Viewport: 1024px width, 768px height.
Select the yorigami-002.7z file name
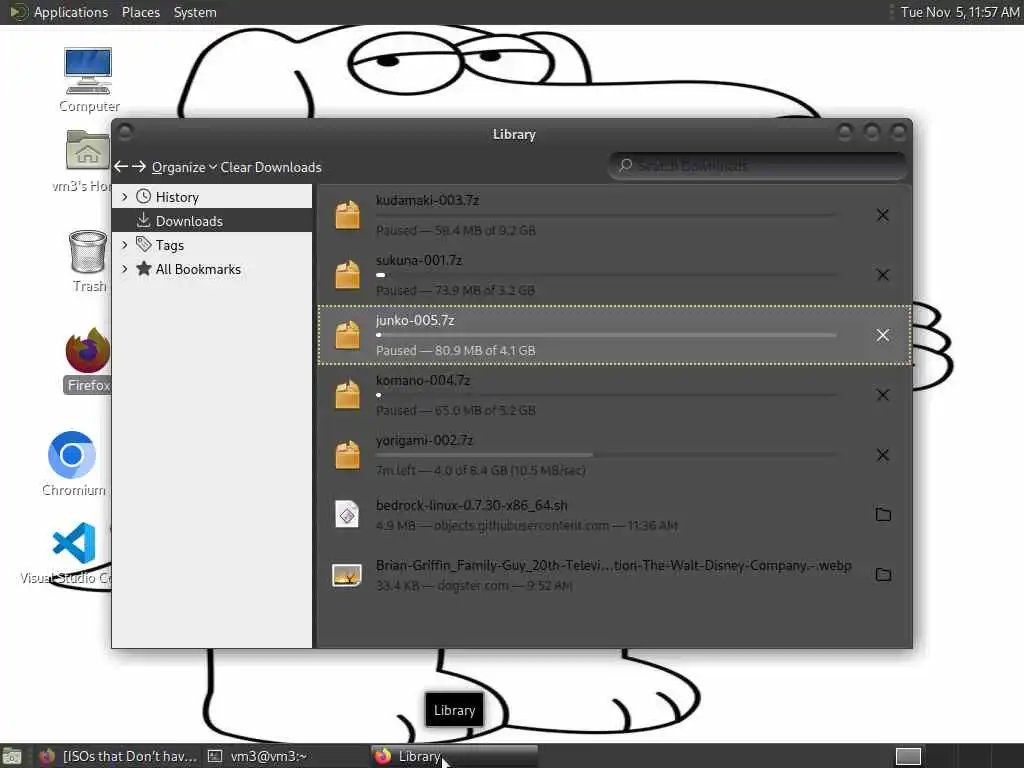coord(424,441)
